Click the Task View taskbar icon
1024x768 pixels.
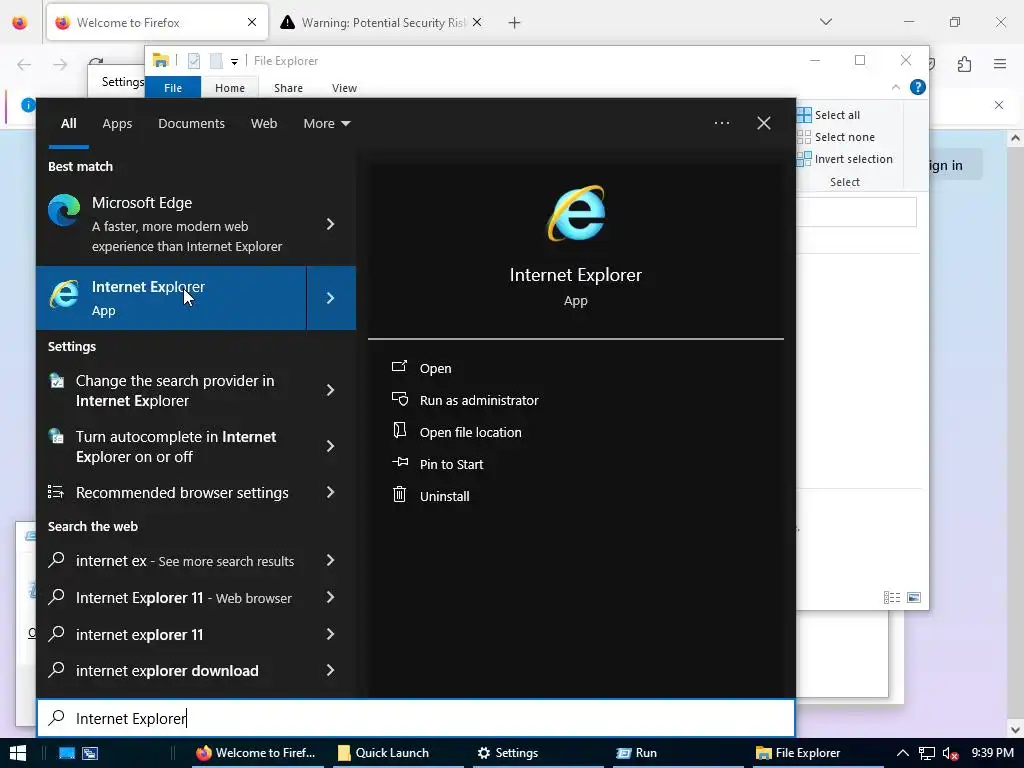(x=89, y=753)
